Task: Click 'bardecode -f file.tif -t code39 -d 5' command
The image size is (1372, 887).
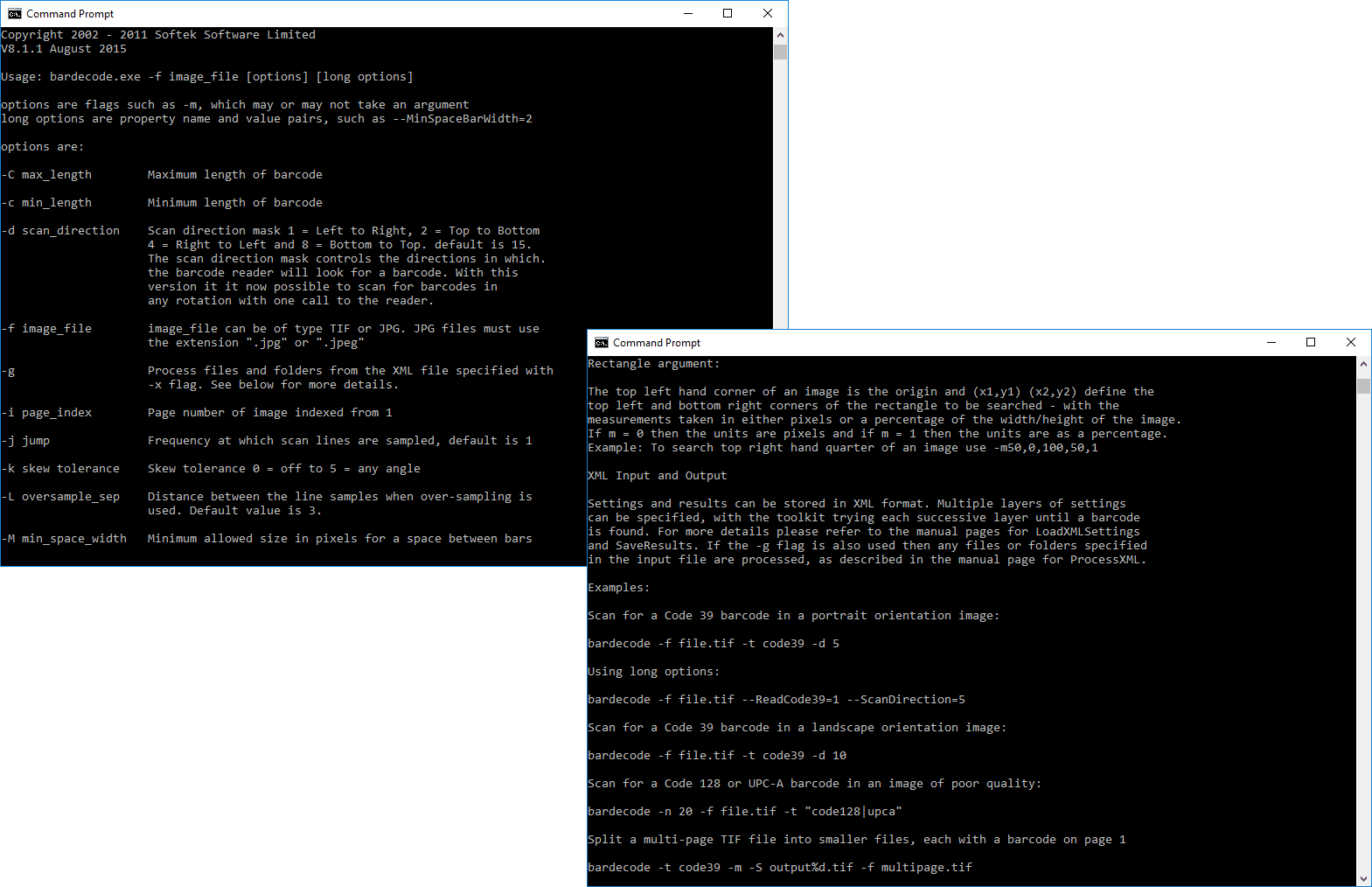Action: point(714,644)
